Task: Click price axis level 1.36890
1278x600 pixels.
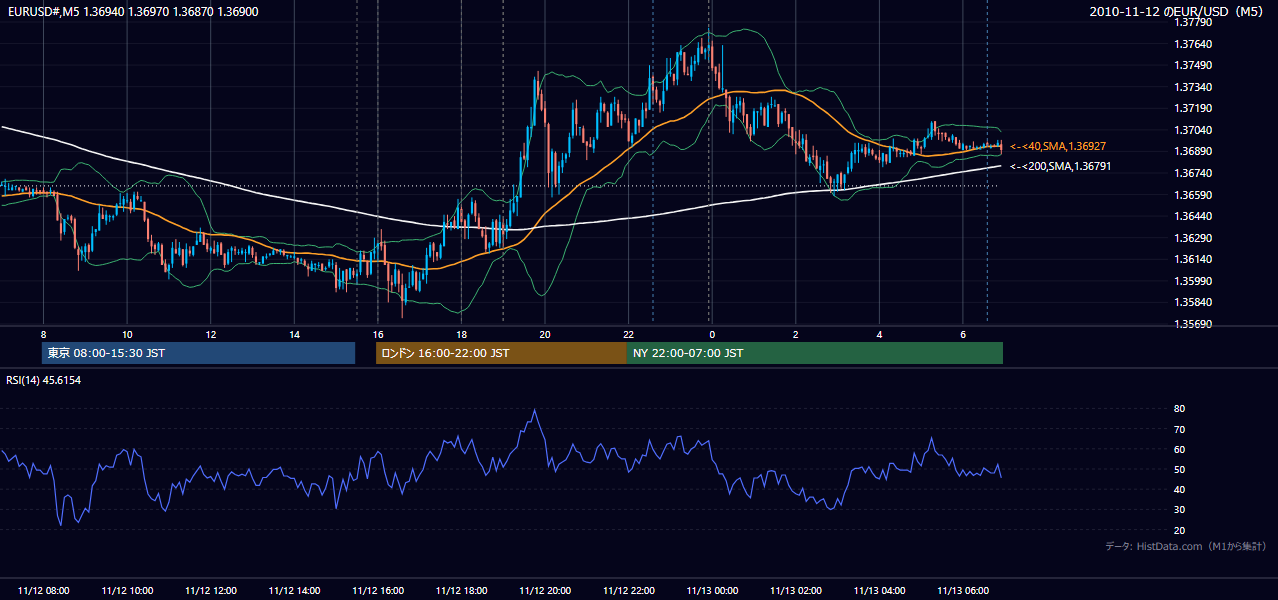Action: [1194, 151]
